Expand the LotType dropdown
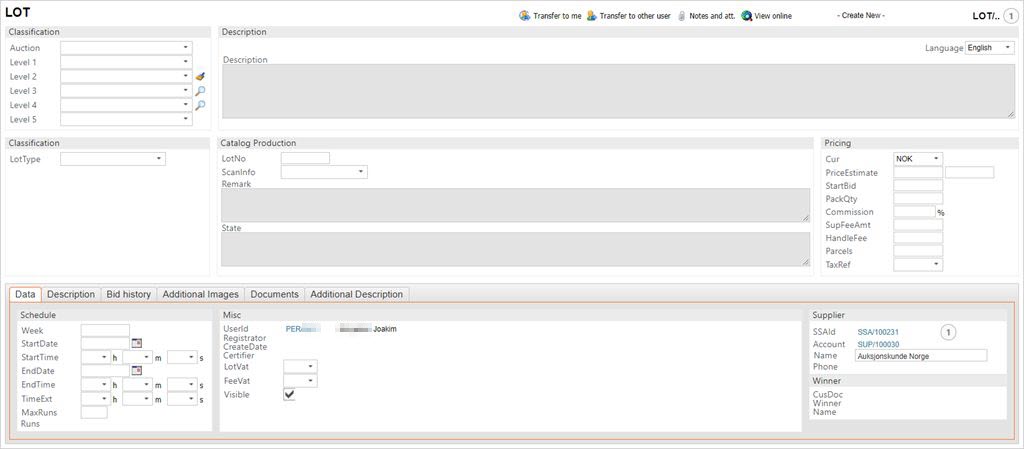1024x449 pixels. click(113, 159)
